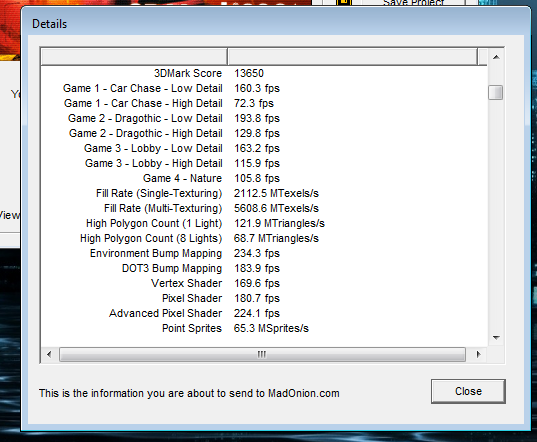
Task: Select Game 1 Car Chase Low Detail row
Action: tap(264, 88)
